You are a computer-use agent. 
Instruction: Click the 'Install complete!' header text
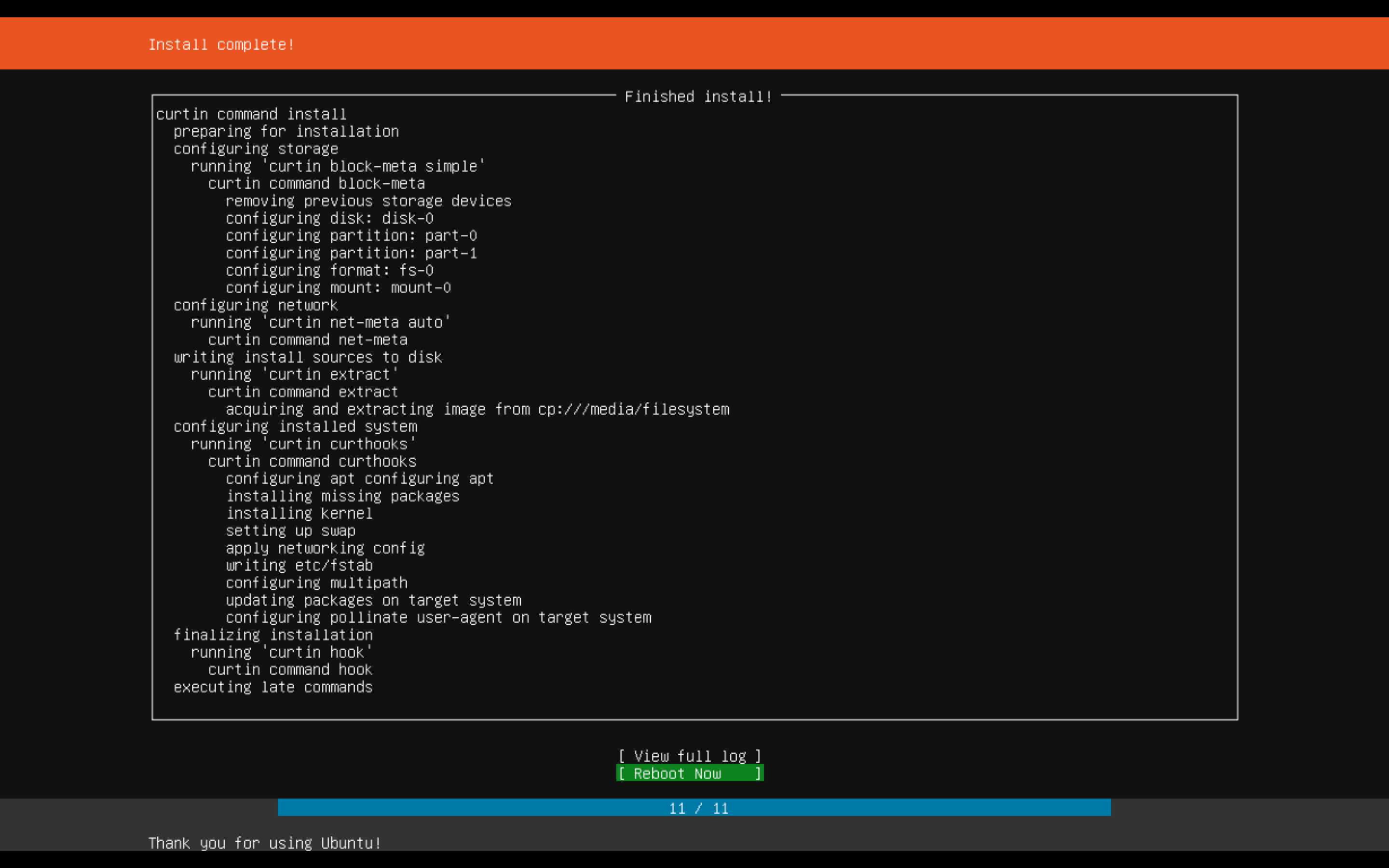(221, 45)
